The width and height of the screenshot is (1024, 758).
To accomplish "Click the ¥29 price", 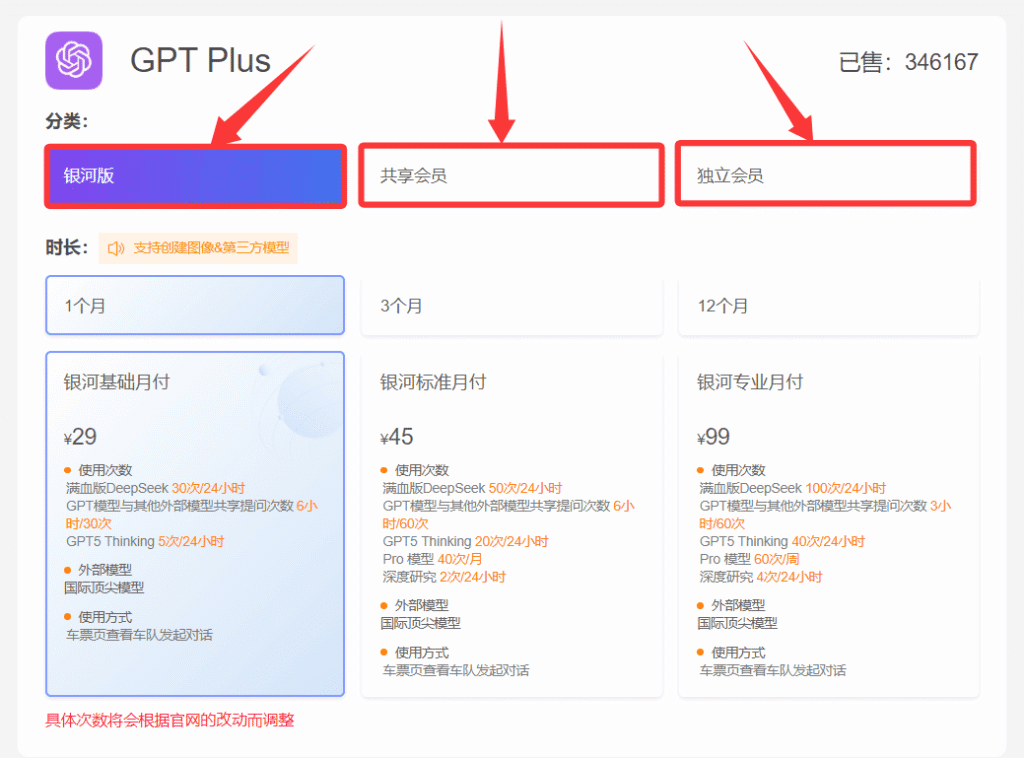I will [x=80, y=437].
